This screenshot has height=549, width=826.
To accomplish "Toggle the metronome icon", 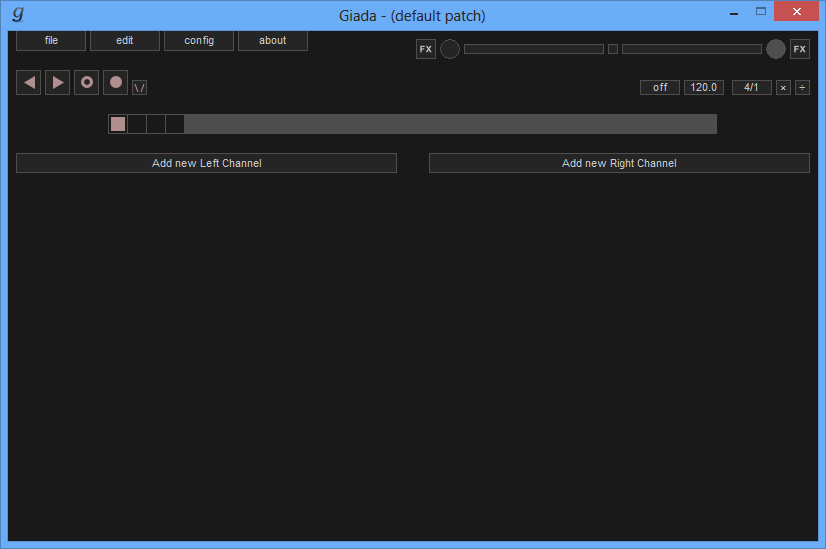I will pos(140,87).
